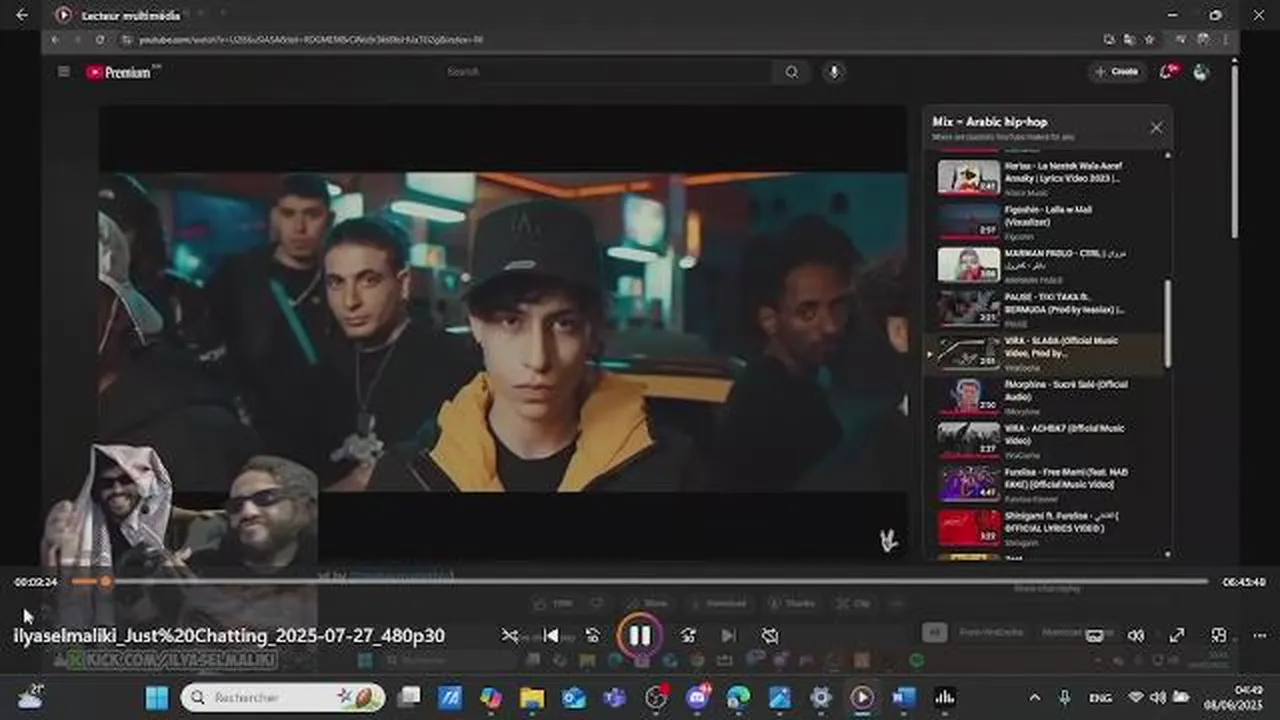Open the cast to device icon

click(1095, 635)
